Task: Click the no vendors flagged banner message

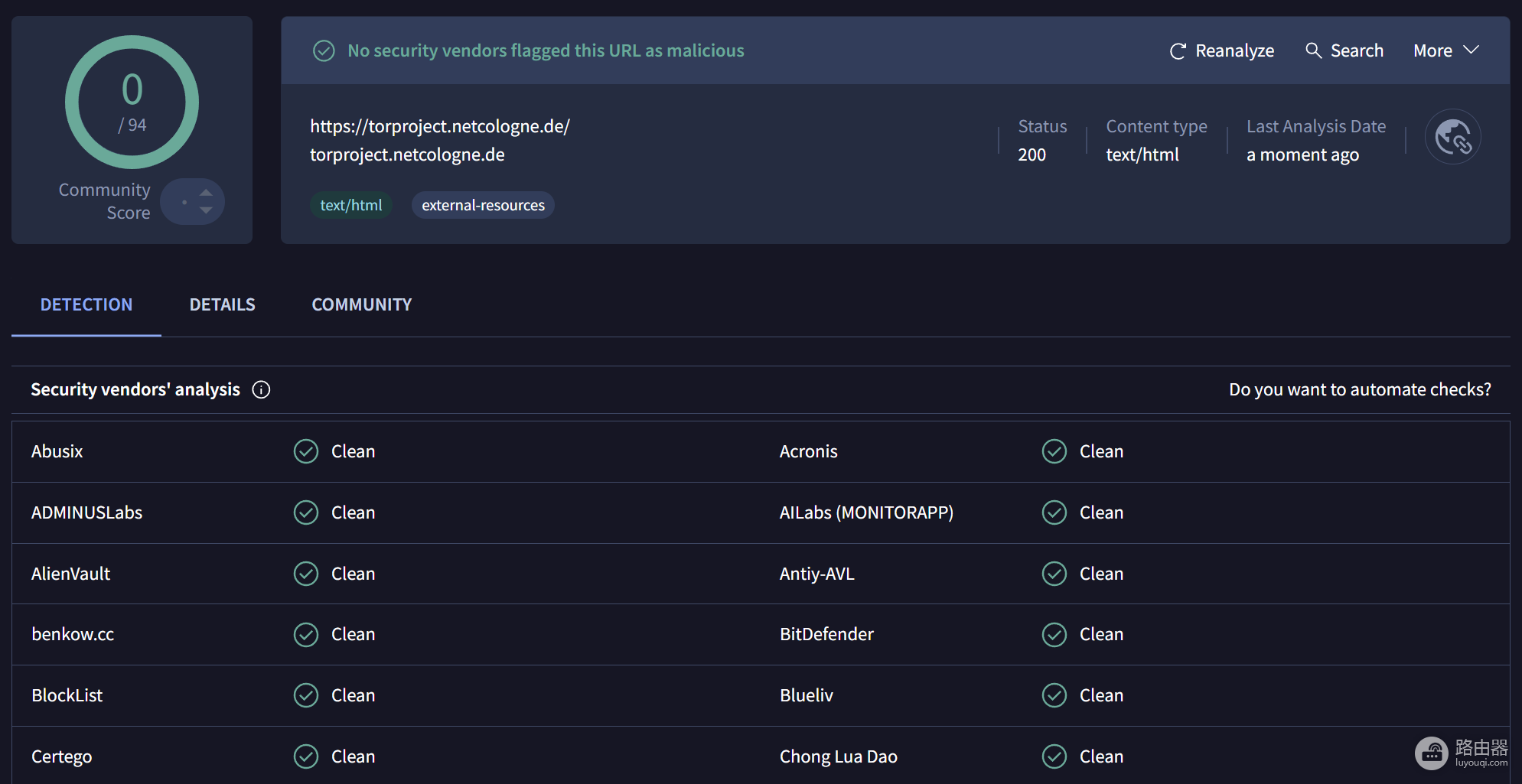Action: [546, 50]
